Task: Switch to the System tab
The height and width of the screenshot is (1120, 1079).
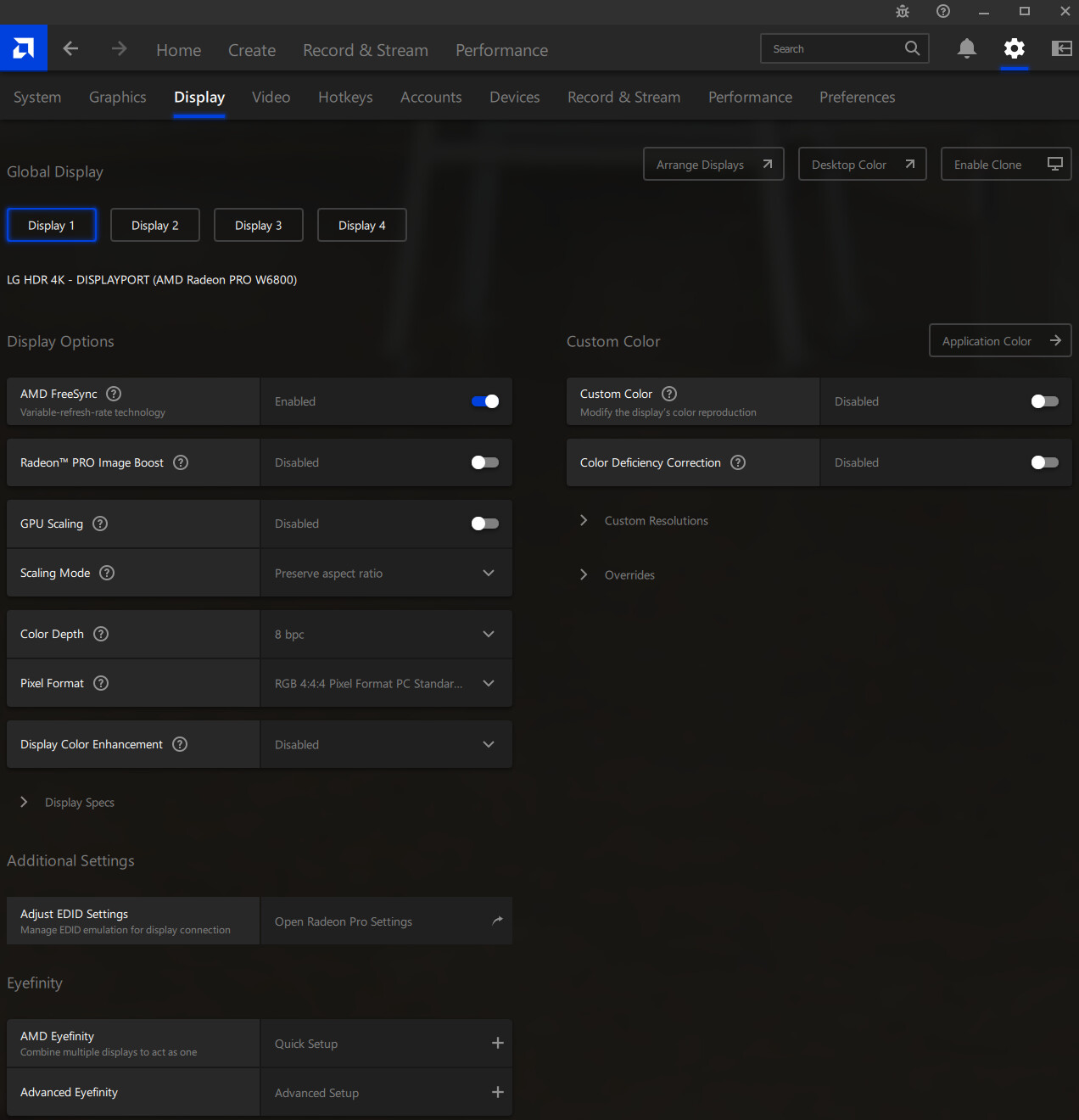Action: (x=37, y=98)
